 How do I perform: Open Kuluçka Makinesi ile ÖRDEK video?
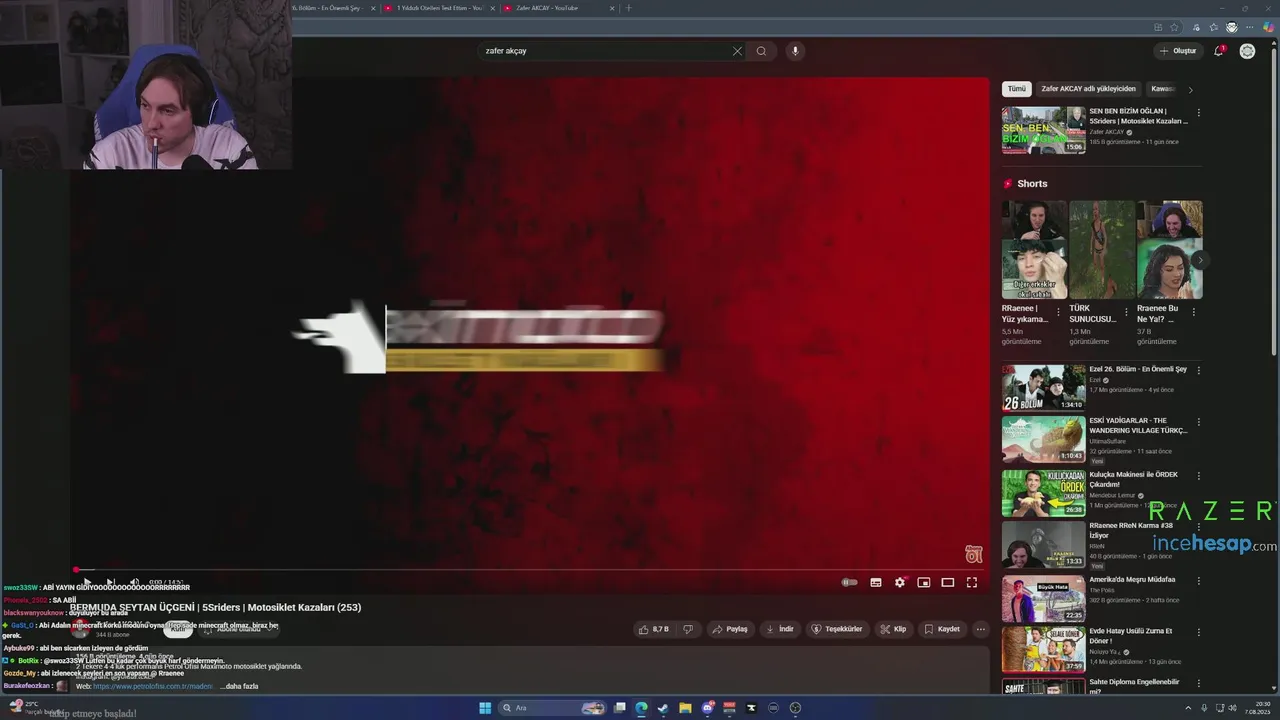click(1043, 493)
